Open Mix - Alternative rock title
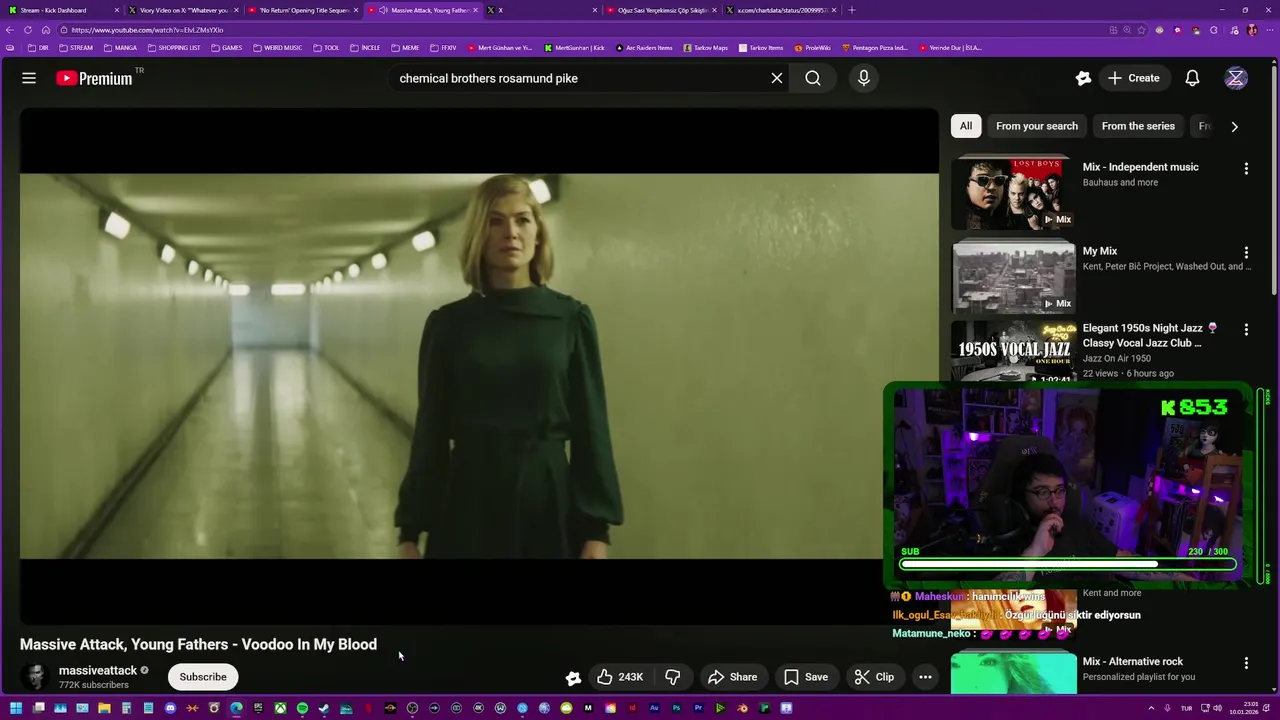 click(1132, 661)
